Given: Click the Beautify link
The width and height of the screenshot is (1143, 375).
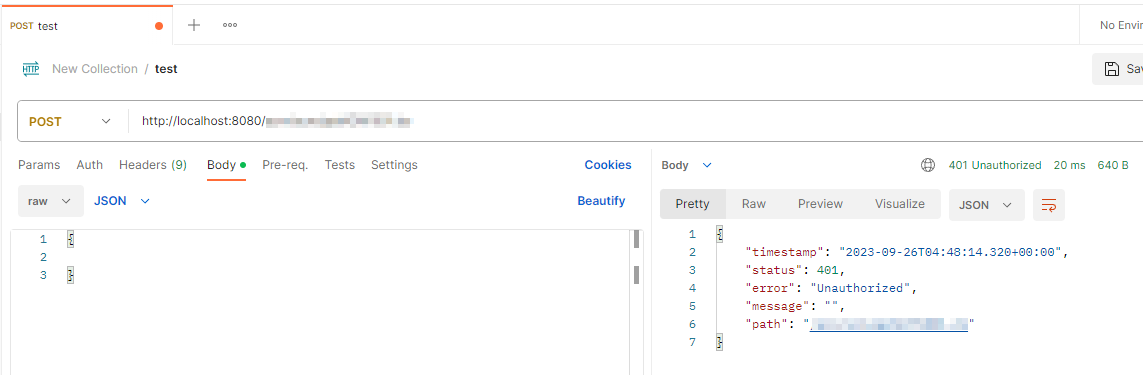Looking at the screenshot, I should 601,201.
